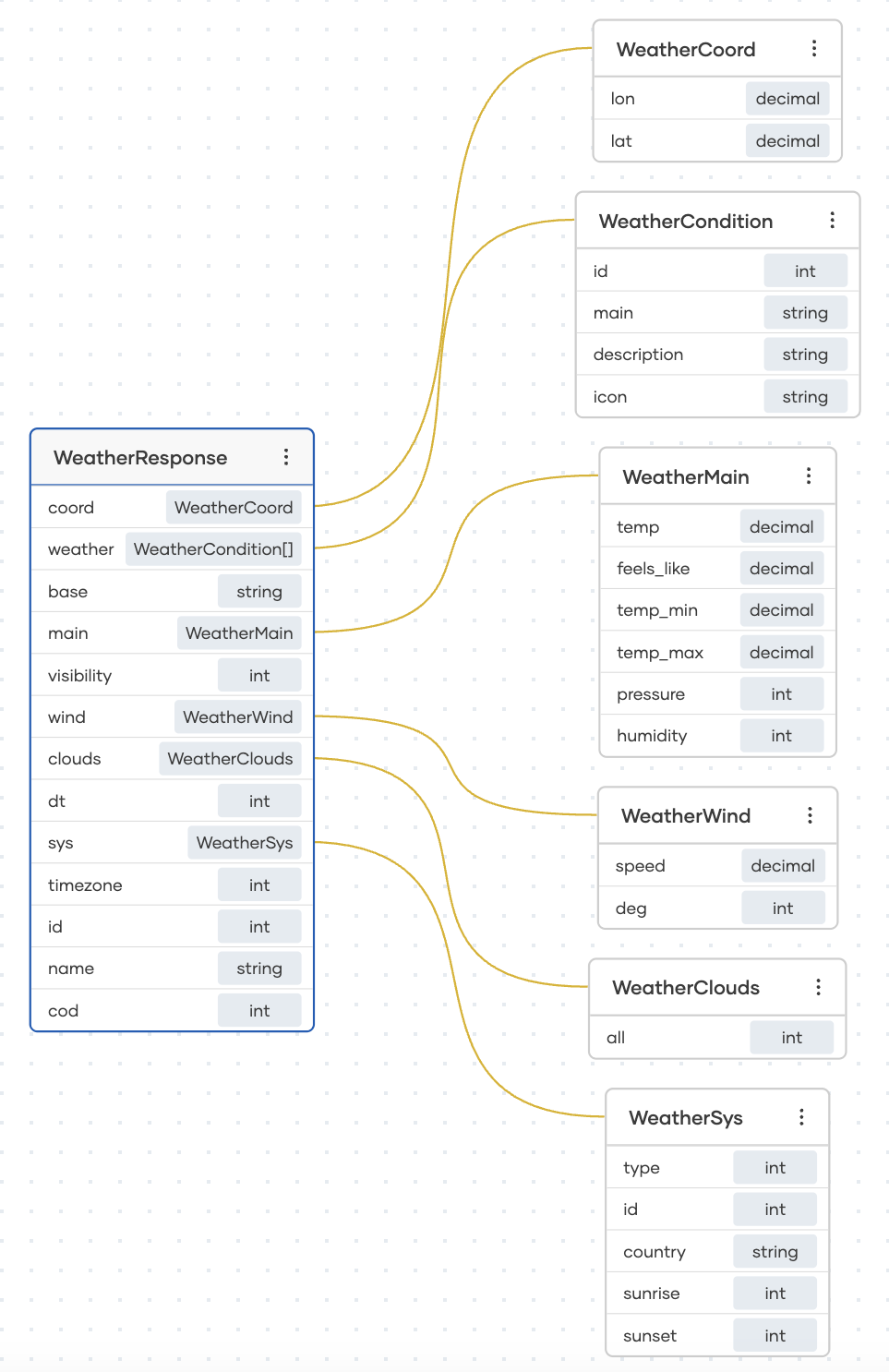Open the WeatherClouds three-dot menu
This screenshot has height=1372, width=889.
tap(818, 987)
